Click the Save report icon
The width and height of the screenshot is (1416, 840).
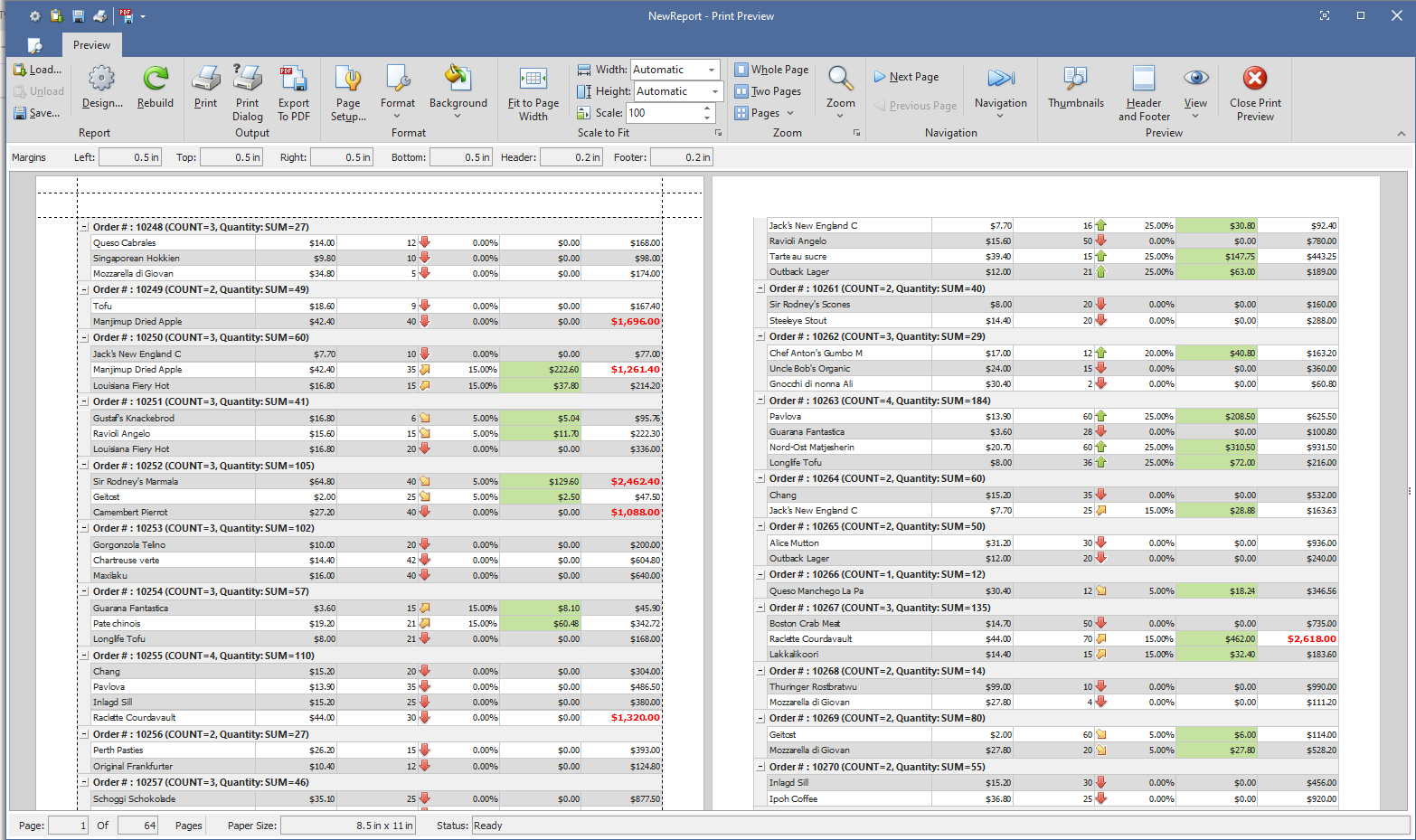coord(20,113)
